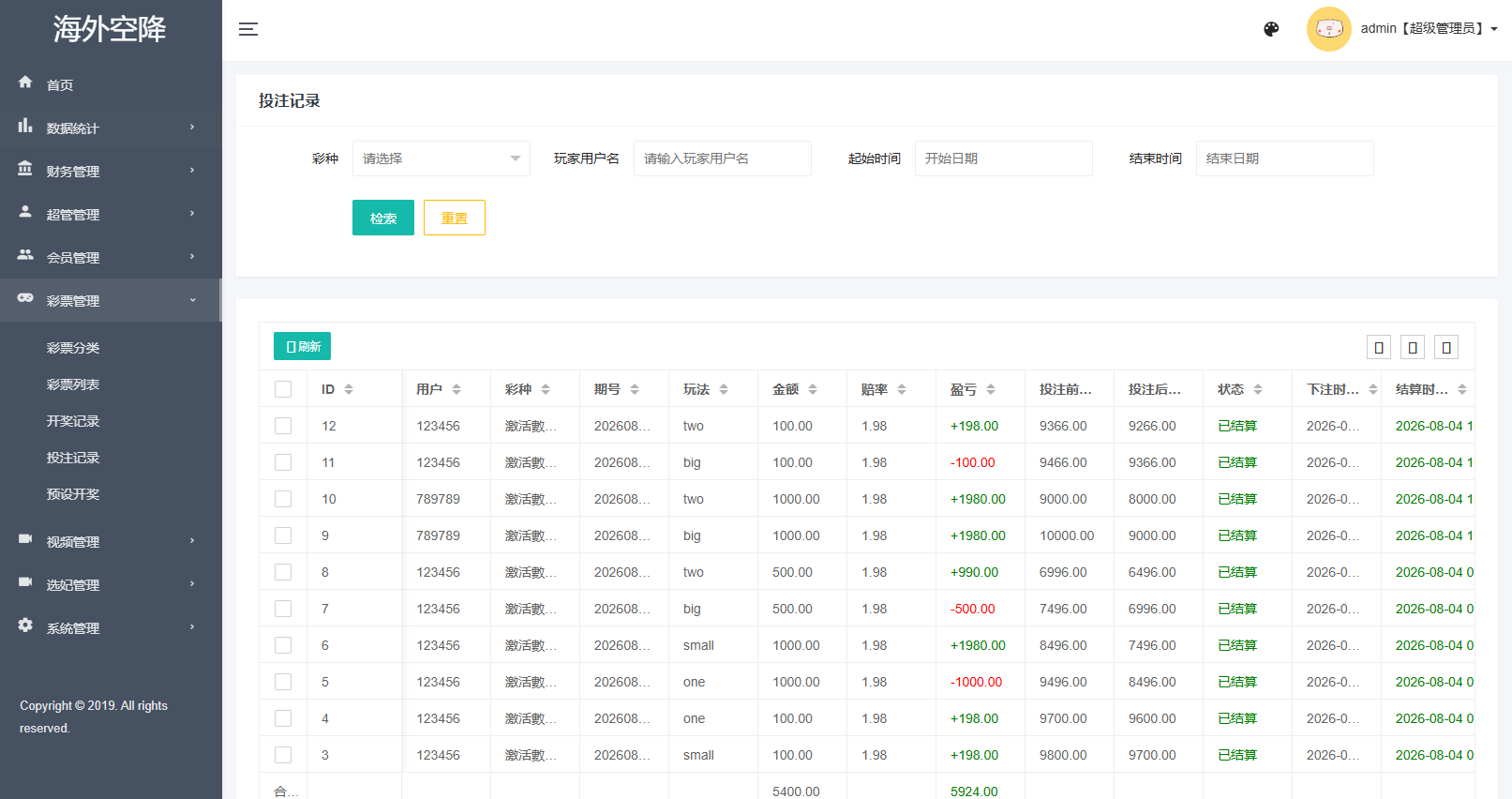The width and height of the screenshot is (1512, 799).
Task: Click the first table tool icon (column filter)
Action: point(1379,347)
